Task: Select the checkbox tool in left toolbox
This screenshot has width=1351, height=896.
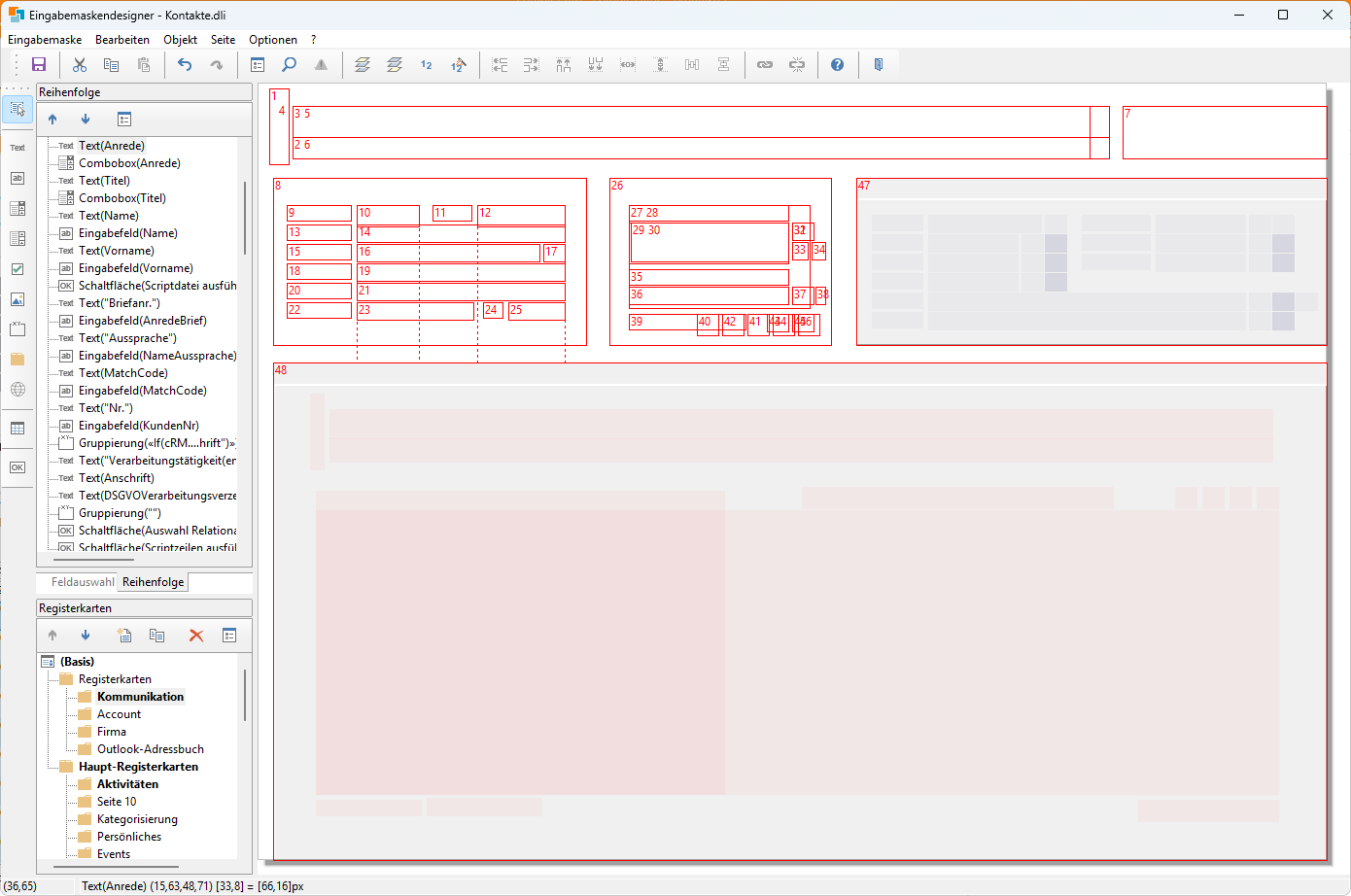Action: pos(17,269)
